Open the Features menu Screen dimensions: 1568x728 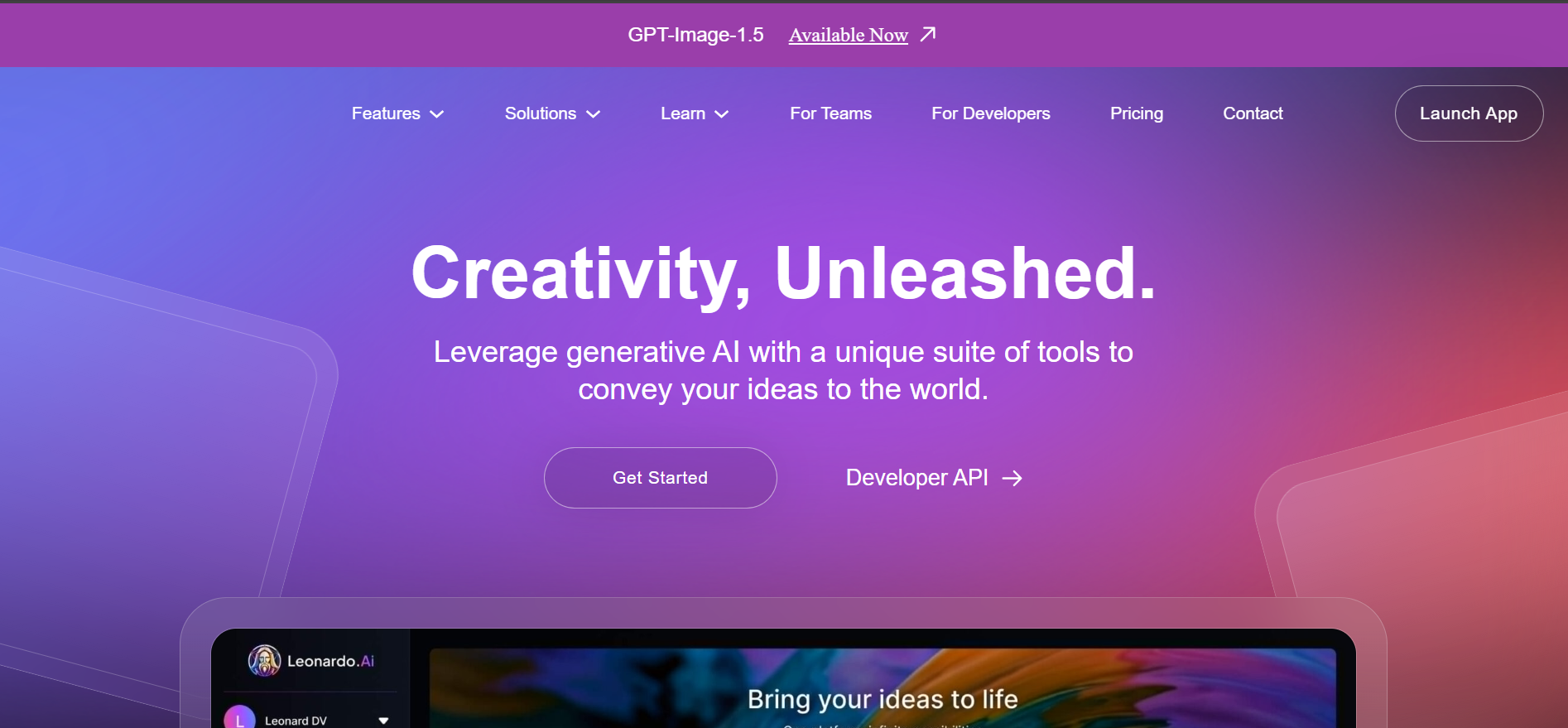(386, 113)
